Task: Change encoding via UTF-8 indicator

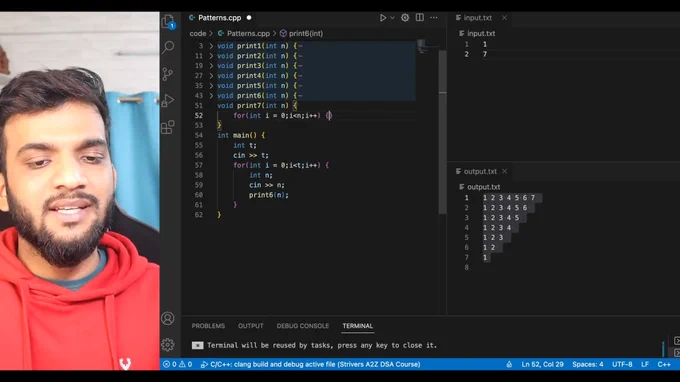Action: (622, 364)
